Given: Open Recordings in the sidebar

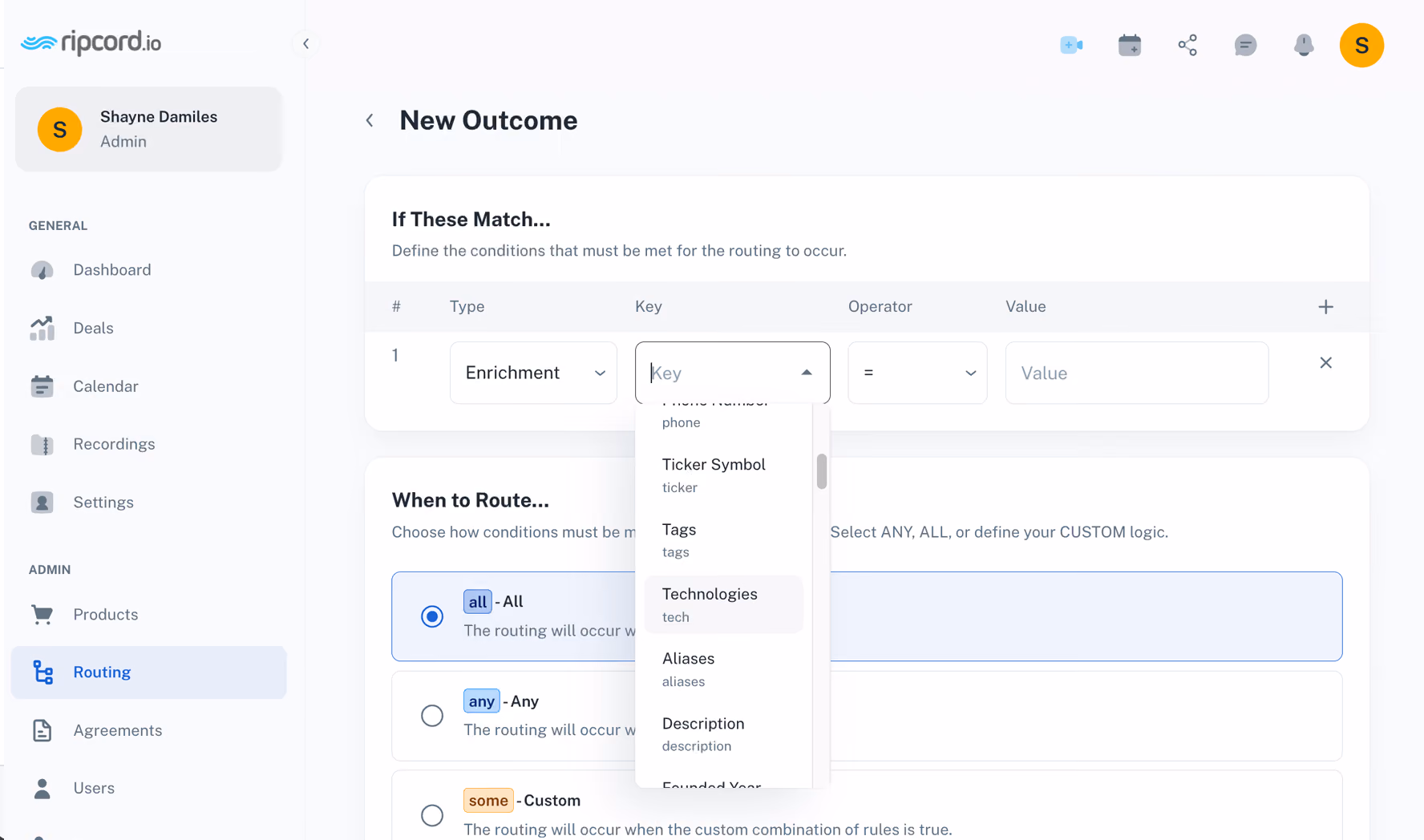Looking at the screenshot, I should pyautogui.click(x=148, y=444).
